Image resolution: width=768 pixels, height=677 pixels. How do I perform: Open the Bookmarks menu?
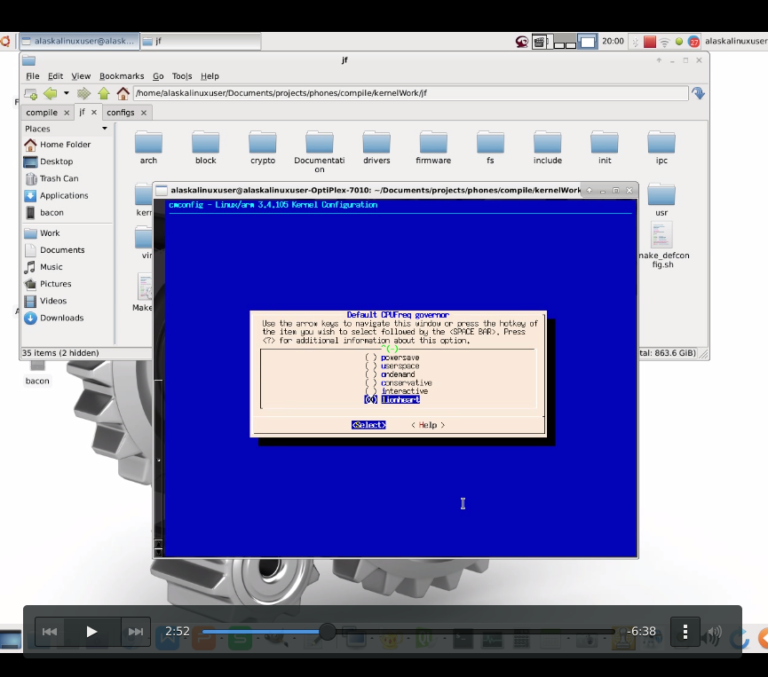pos(121,76)
